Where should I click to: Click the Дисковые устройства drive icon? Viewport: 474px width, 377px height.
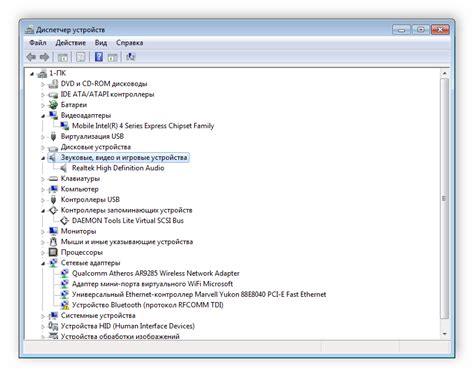tap(53, 147)
